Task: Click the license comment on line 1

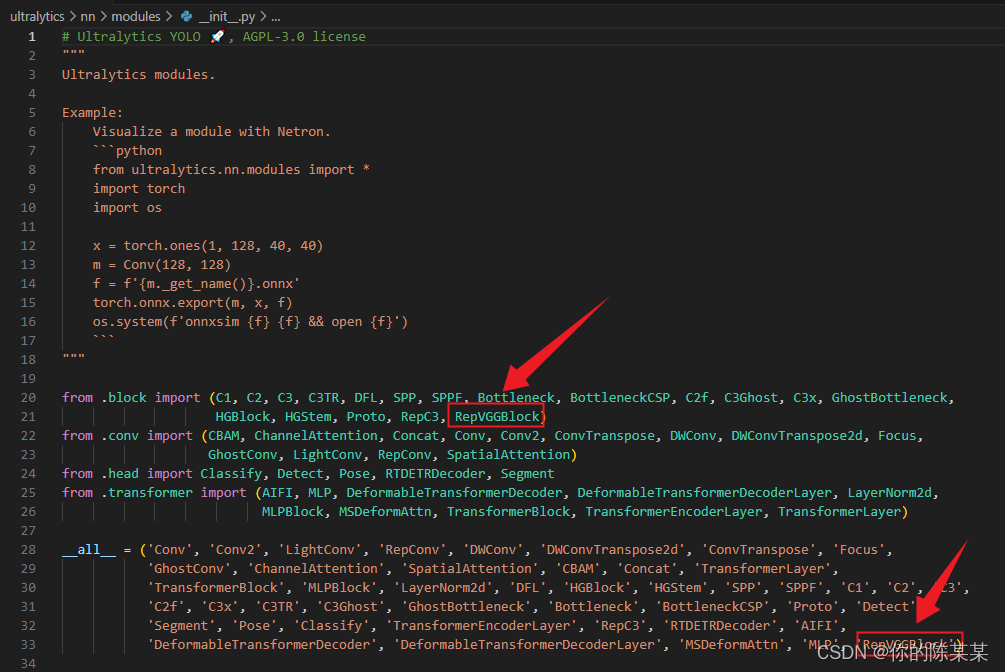Action: [x=213, y=37]
